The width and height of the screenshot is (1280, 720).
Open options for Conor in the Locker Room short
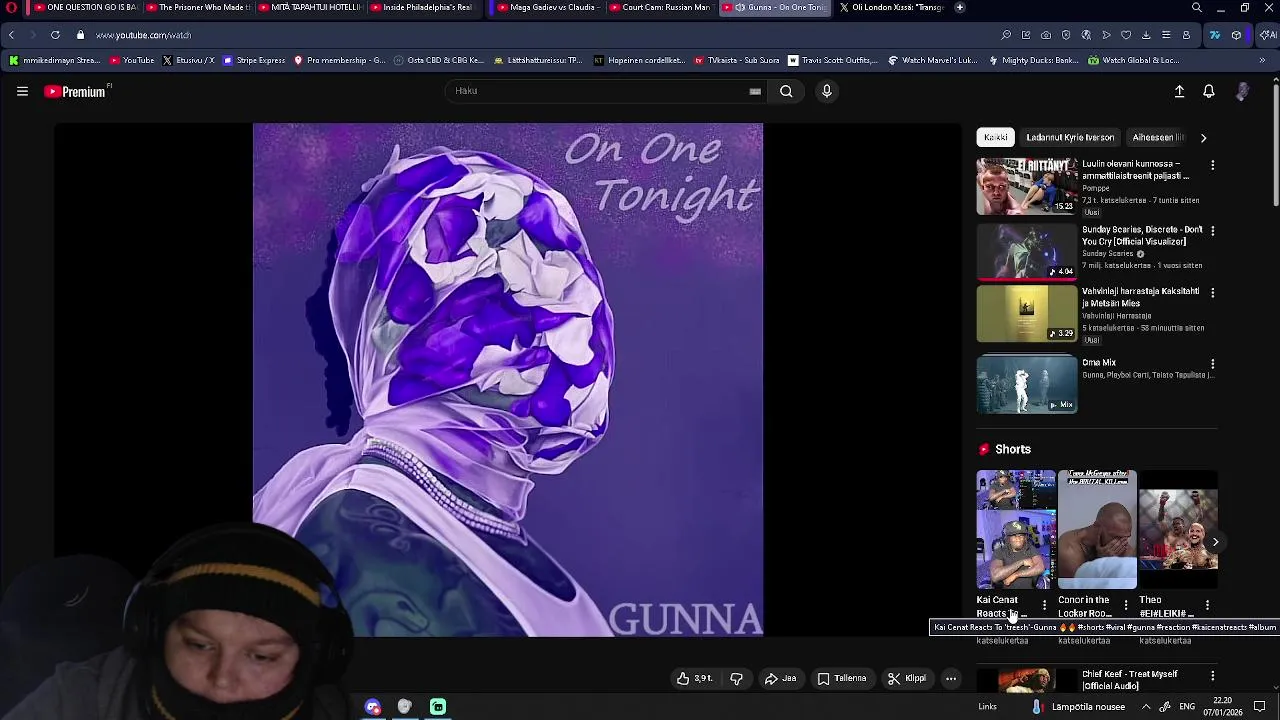point(1126,605)
